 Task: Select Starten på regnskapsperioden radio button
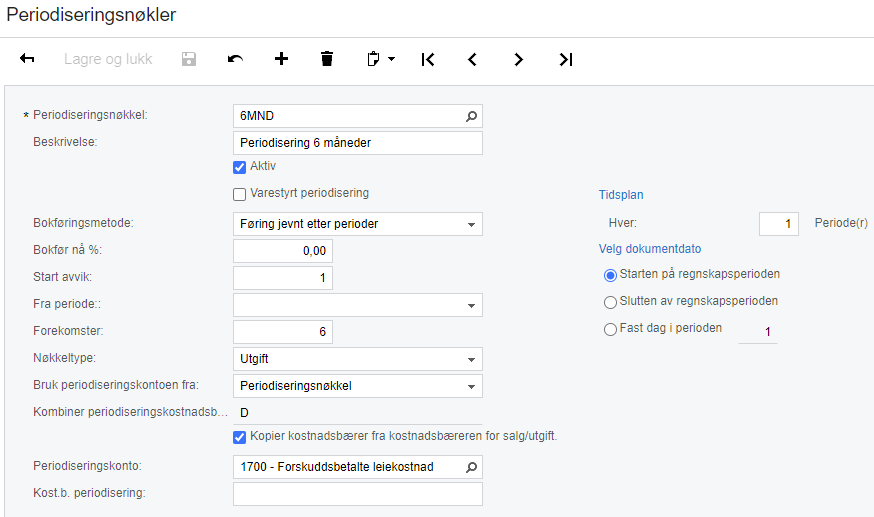(610, 275)
